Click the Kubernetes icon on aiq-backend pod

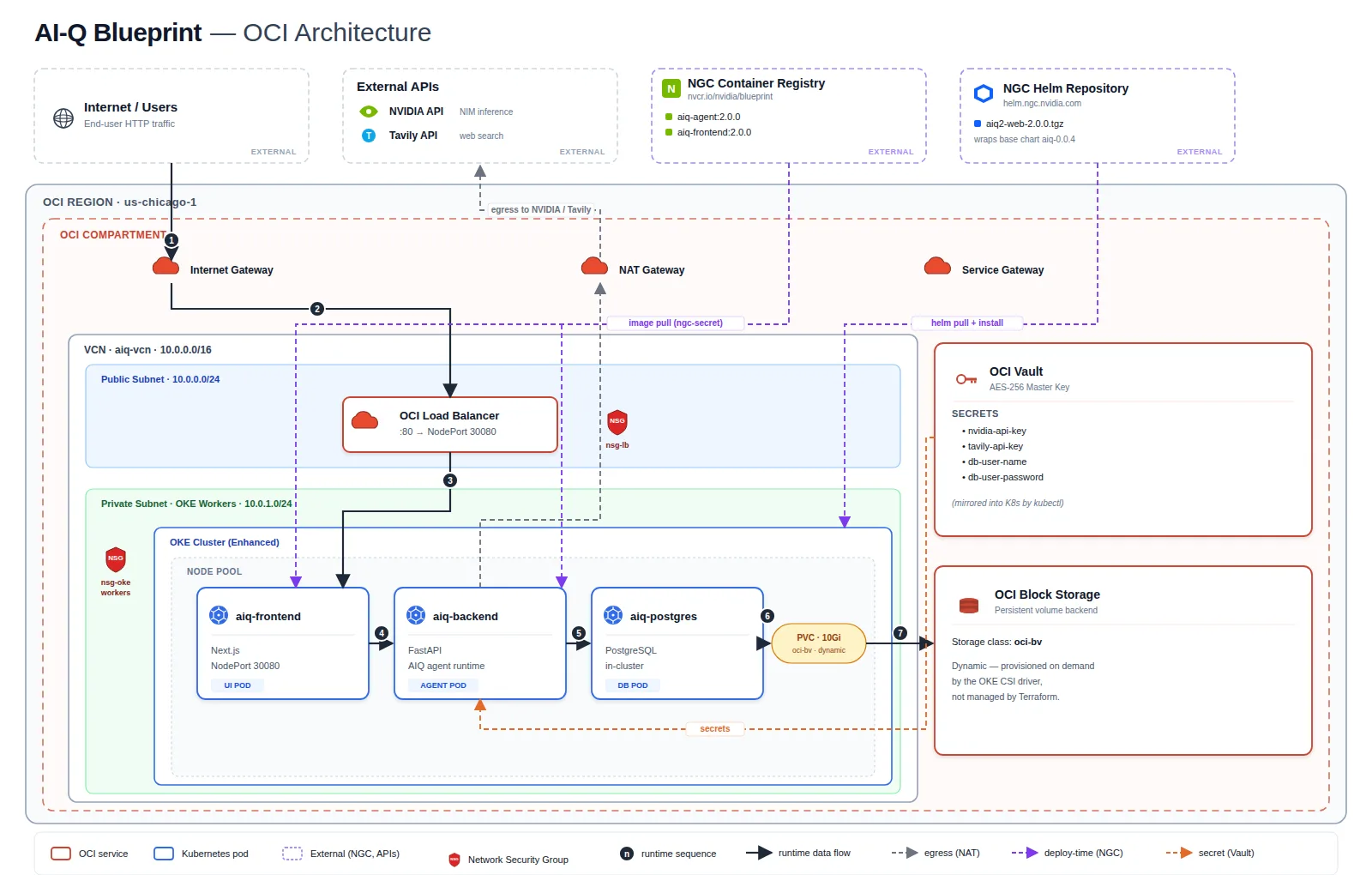click(416, 615)
